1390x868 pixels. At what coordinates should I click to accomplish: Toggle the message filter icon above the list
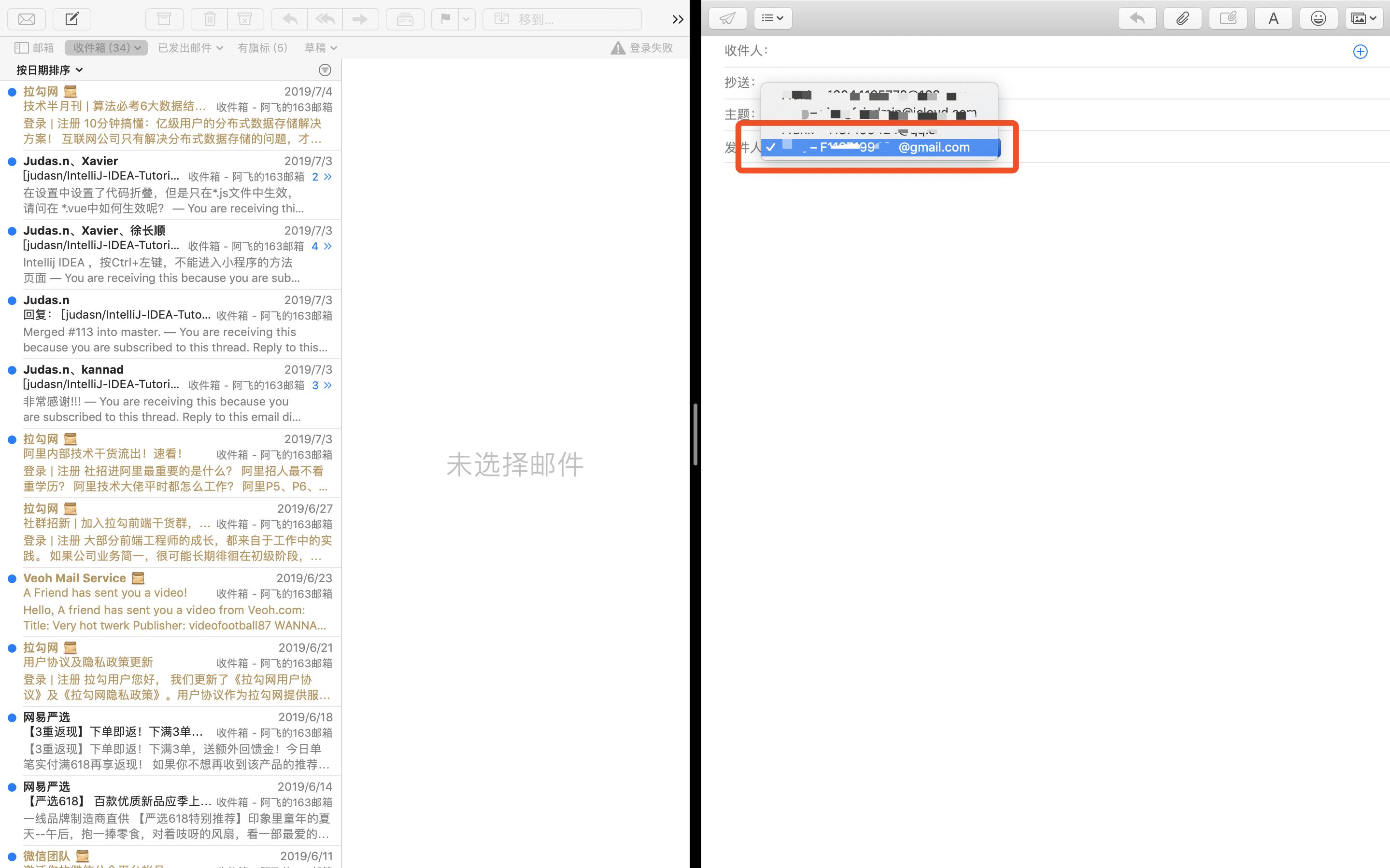click(x=325, y=70)
